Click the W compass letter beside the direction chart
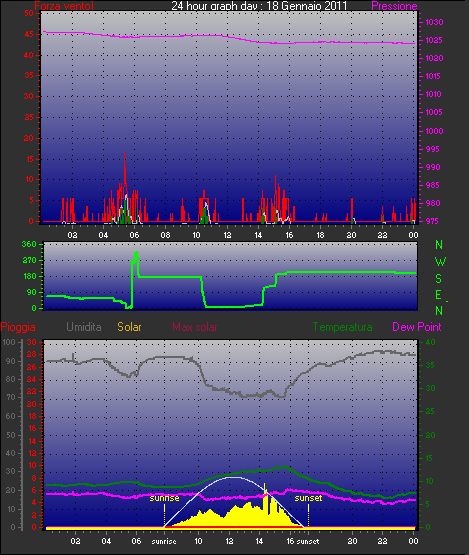Image resolution: width=469 pixels, height=555 pixels. click(440, 262)
